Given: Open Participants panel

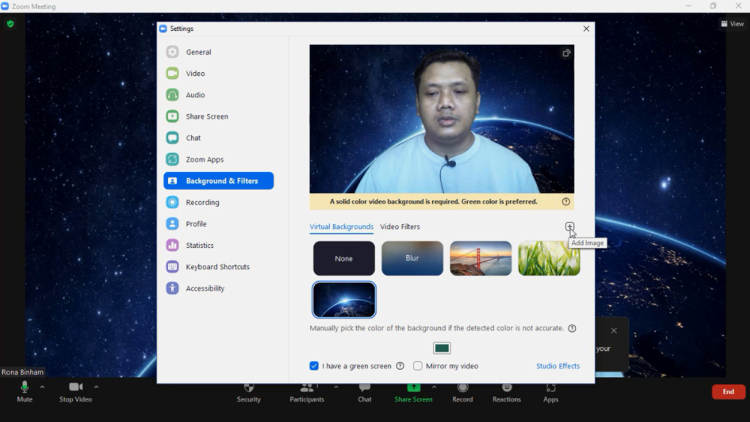Looking at the screenshot, I should coord(307,393).
